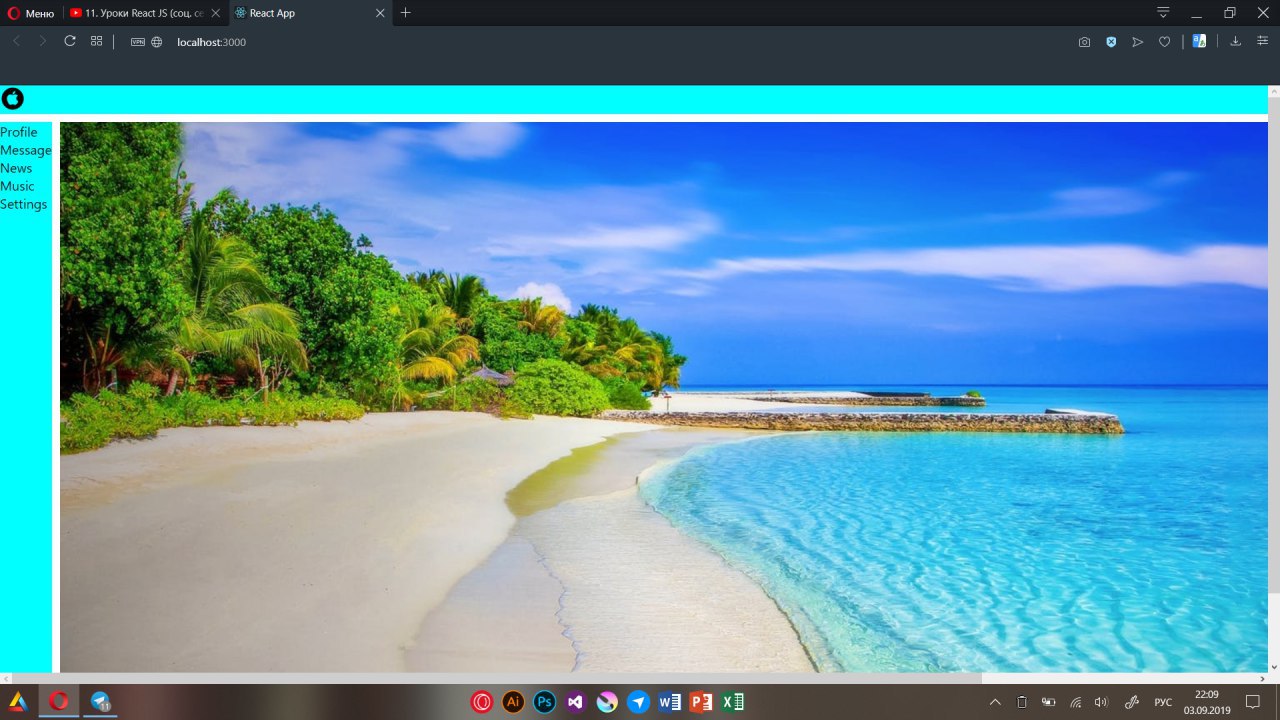Viewport: 1280px width, 720px height.
Task: Open Settings from the sidebar
Action: pos(24,204)
